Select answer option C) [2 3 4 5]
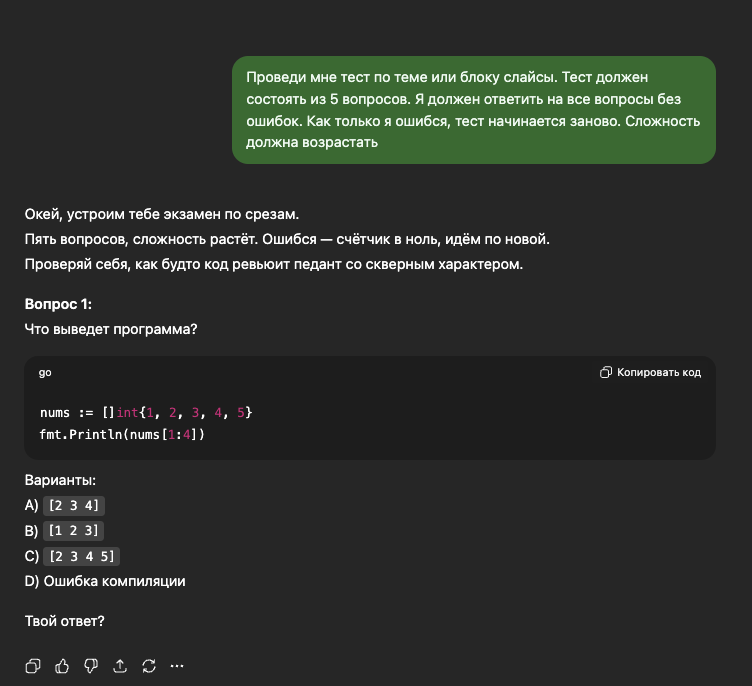Viewport: 752px width, 686px height. (x=82, y=556)
